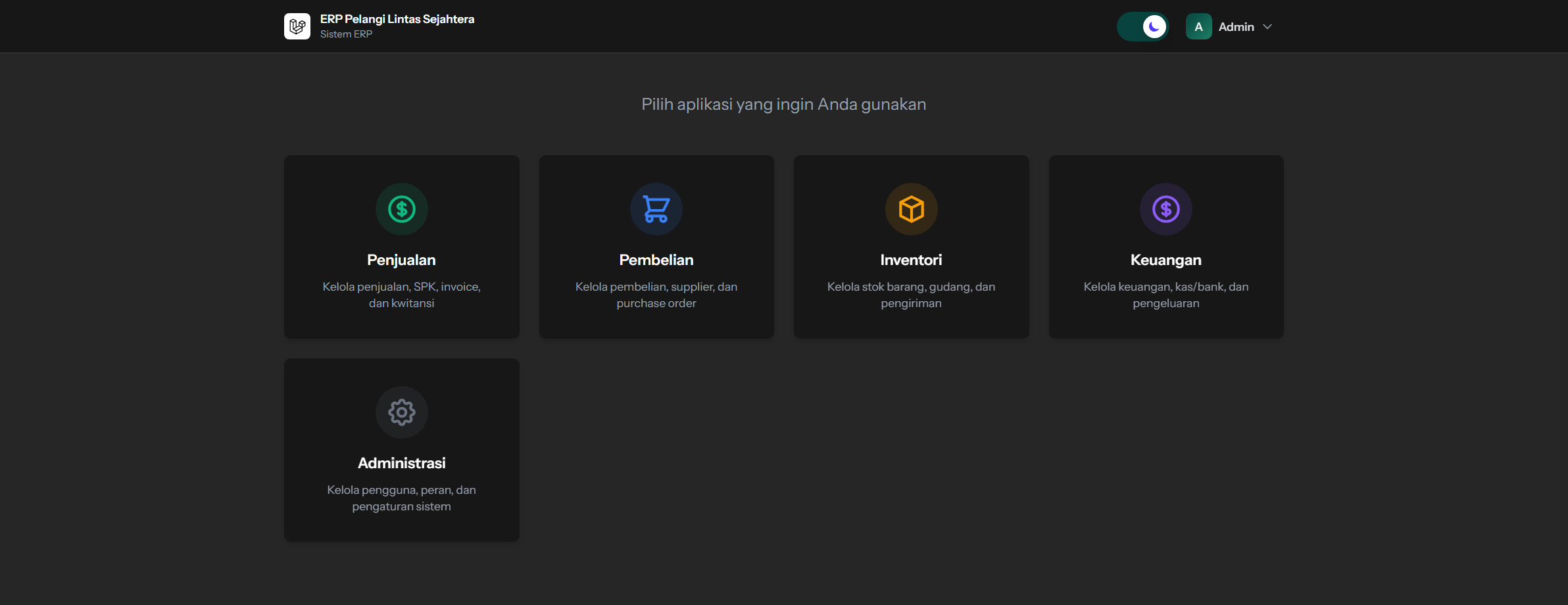Click the green 'A' user avatar
1568x605 pixels.
(1198, 27)
